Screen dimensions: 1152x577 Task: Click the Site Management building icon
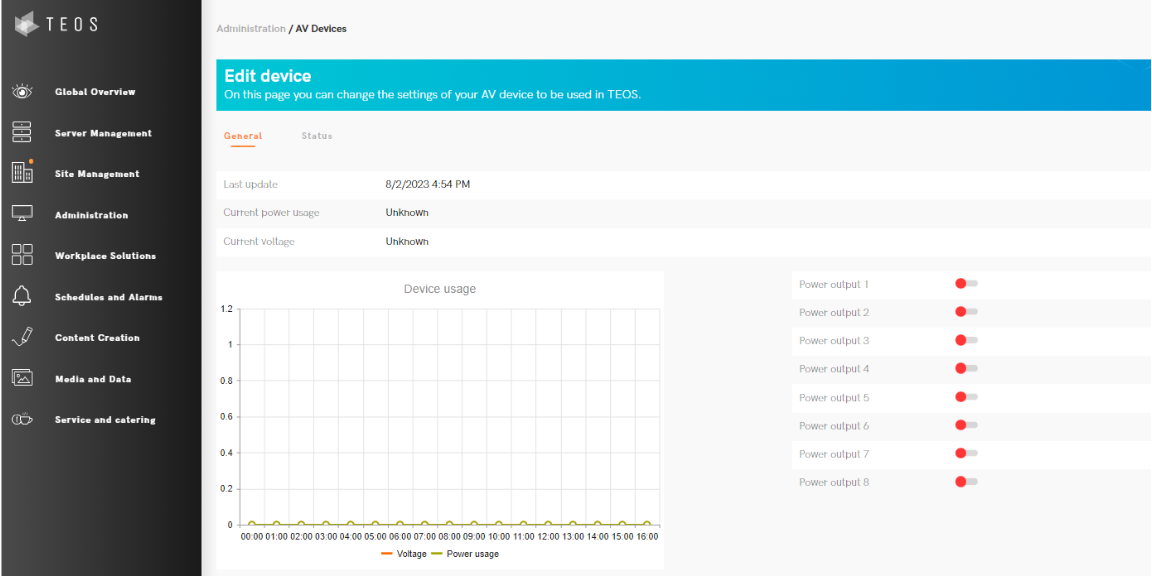point(22,173)
